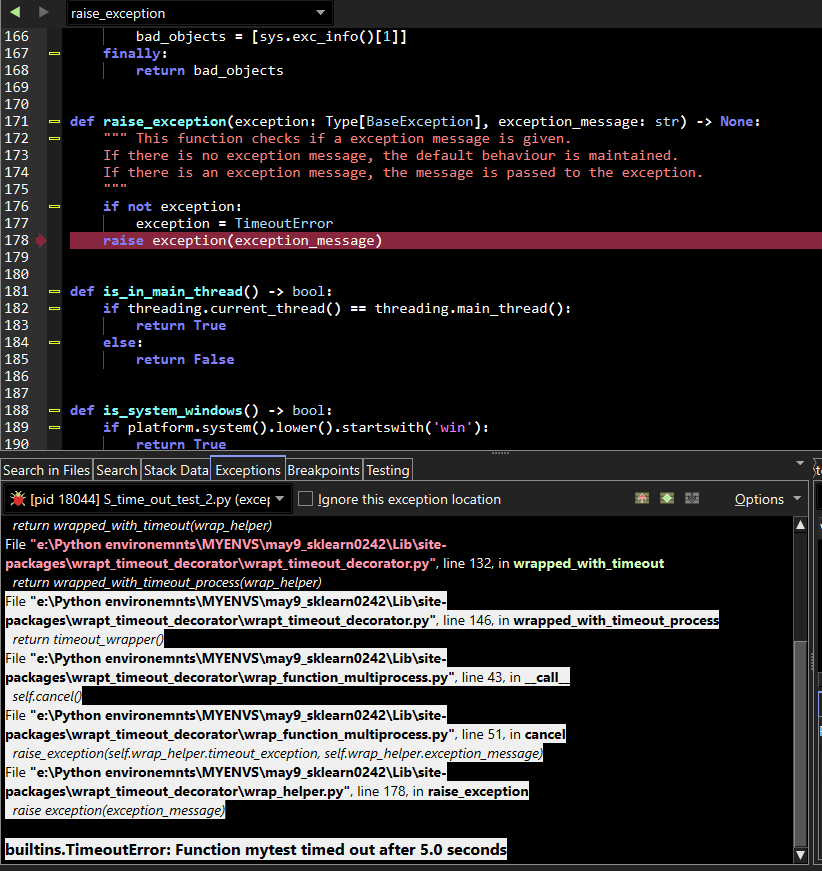Click the red breakpoint marker on line 178
This screenshot has width=822, height=871.
click(x=41, y=240)
